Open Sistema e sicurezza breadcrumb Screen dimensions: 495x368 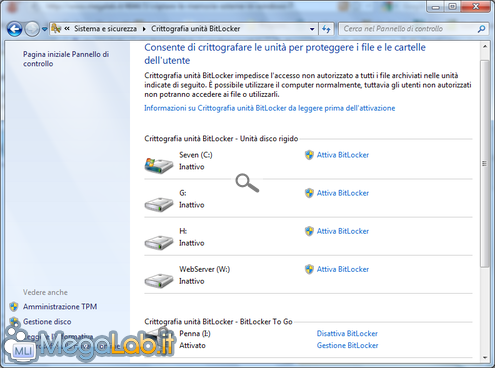click(105, 29)
